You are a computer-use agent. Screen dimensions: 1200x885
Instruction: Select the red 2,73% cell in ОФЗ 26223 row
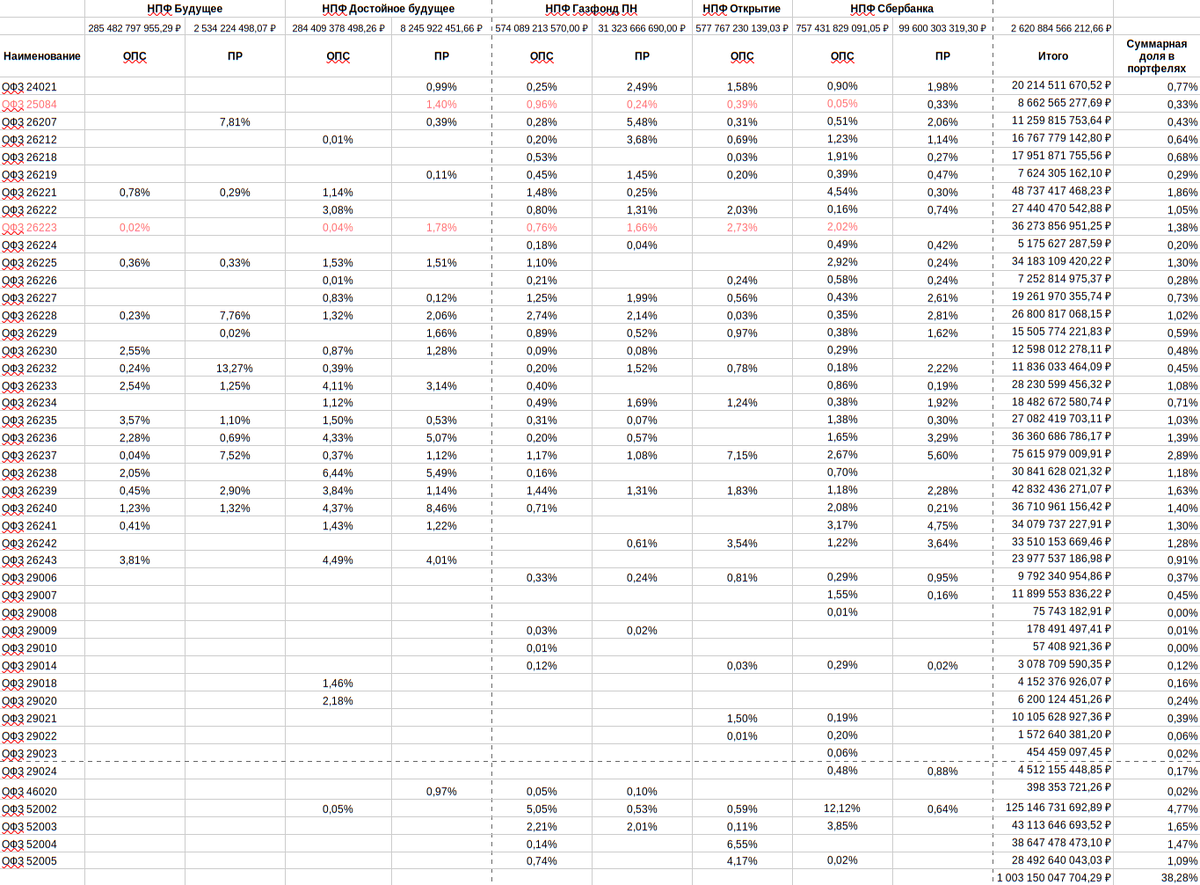[742, 227]
